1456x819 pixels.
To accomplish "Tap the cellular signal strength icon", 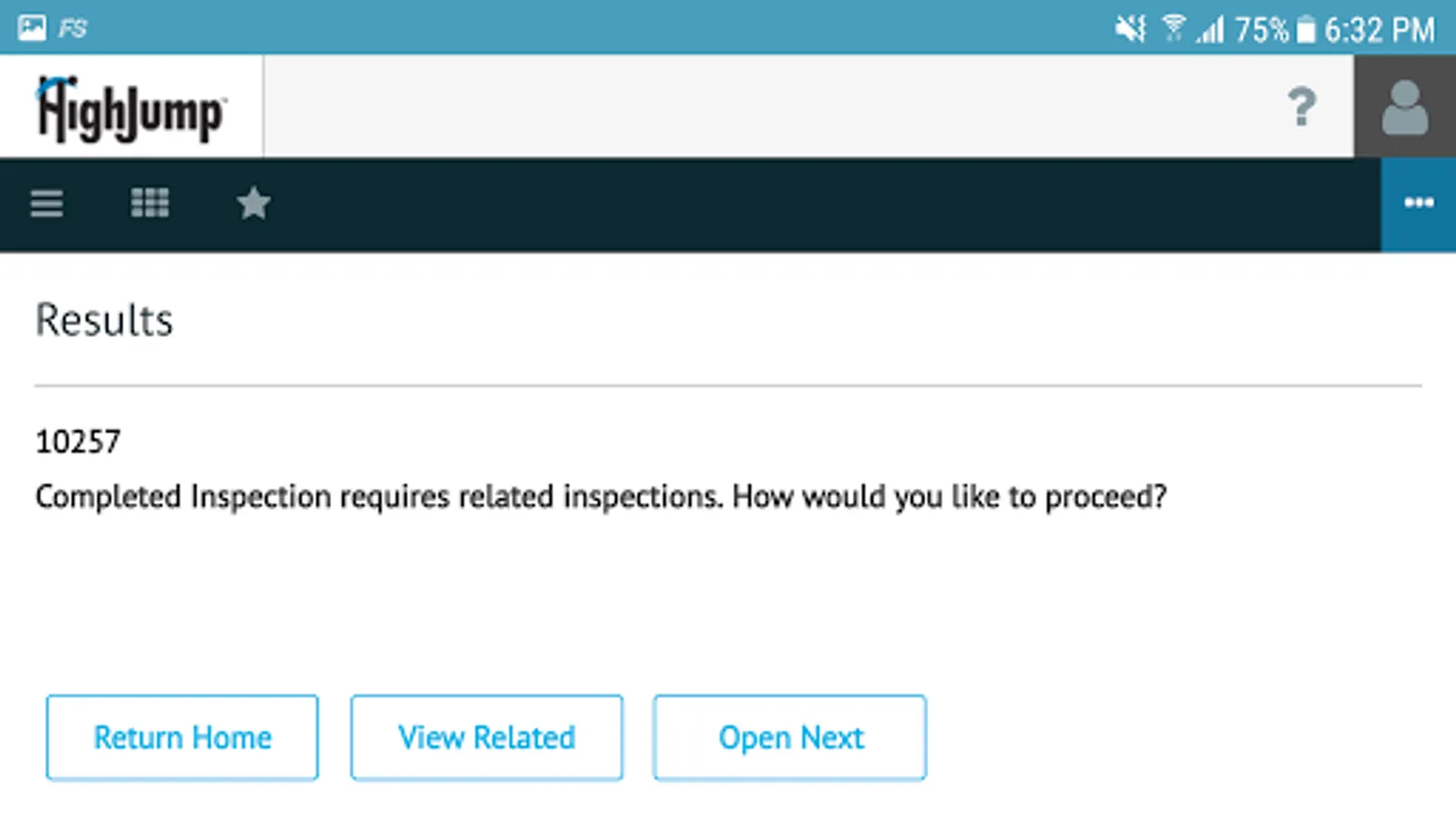I will click(x=1209, y=31).
